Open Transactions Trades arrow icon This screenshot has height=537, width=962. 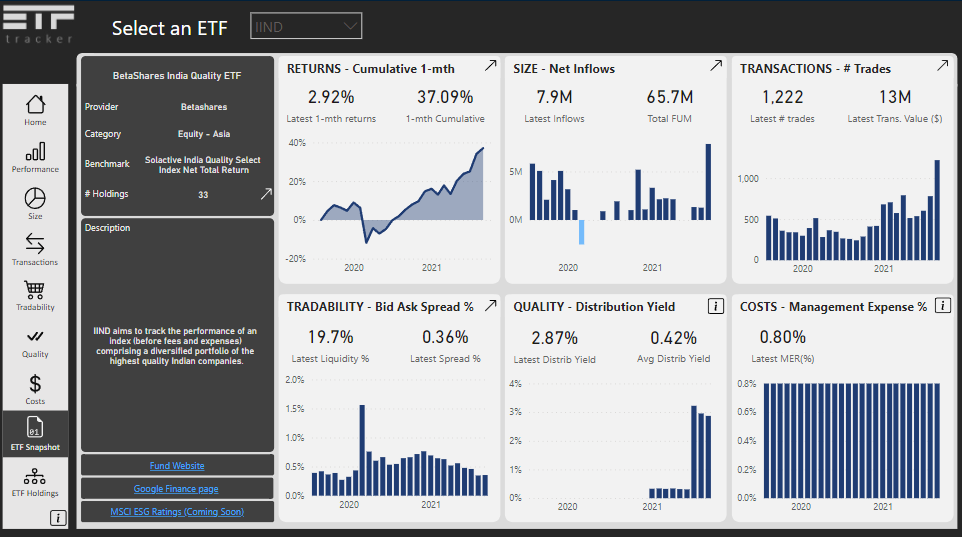click(943, 66)
